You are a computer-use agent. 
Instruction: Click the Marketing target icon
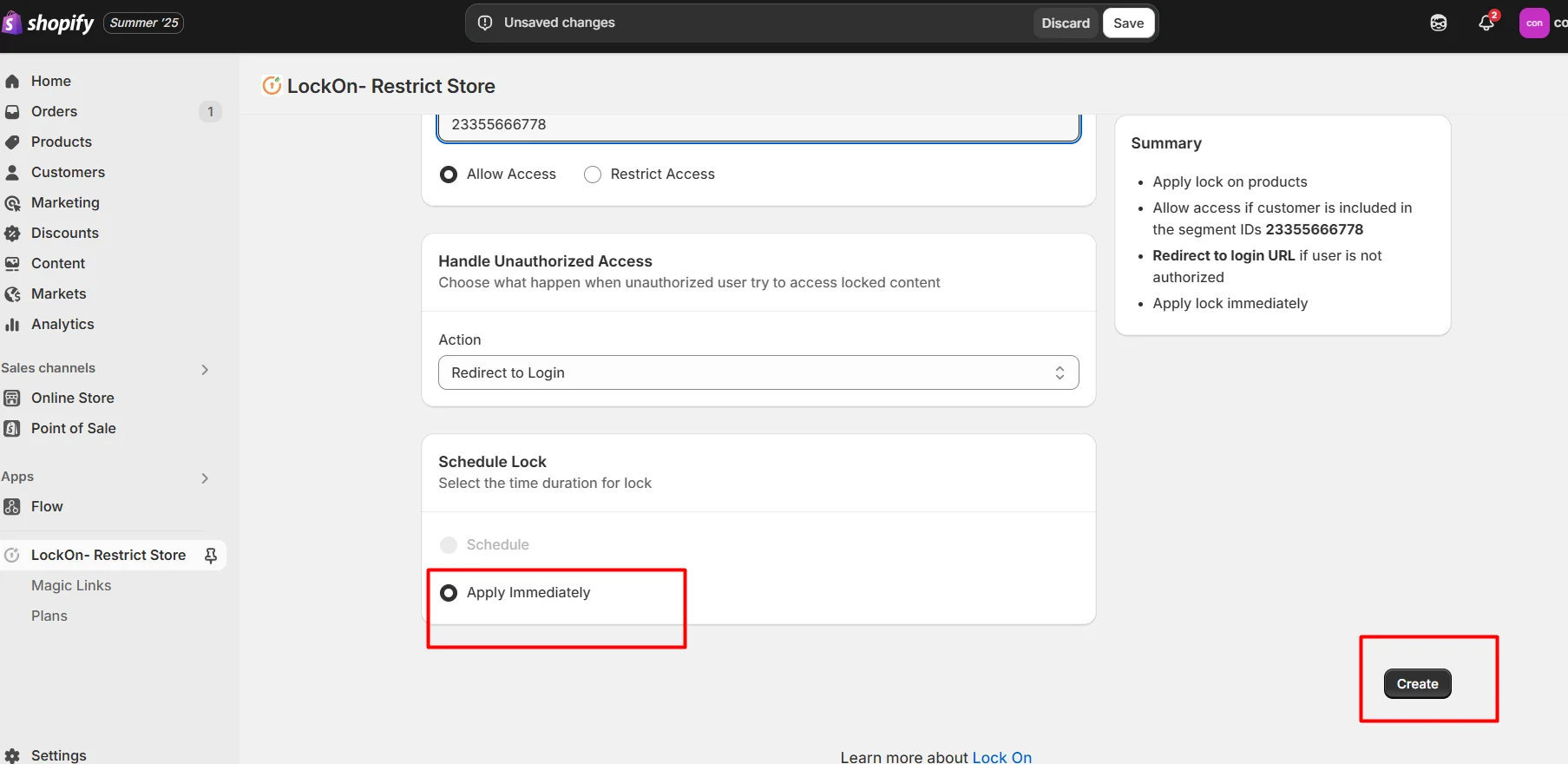pos(12,203)
